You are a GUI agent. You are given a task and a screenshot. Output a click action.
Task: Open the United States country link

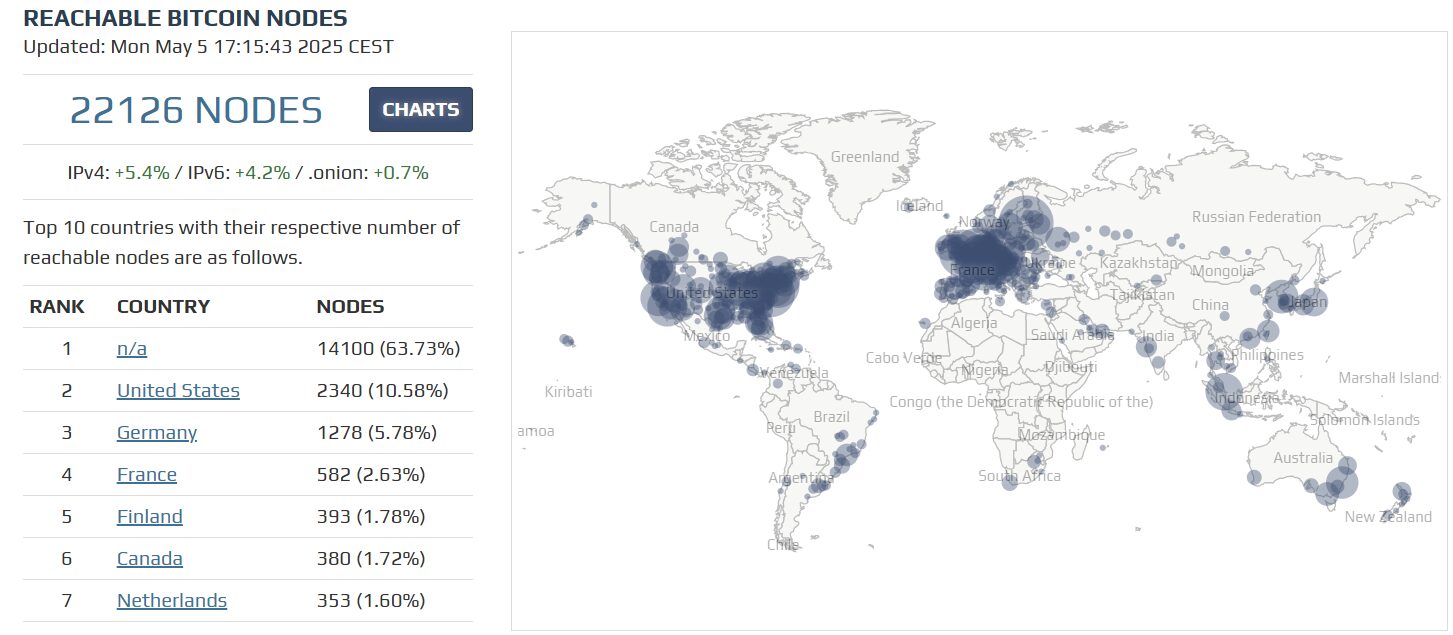[178, 391]
